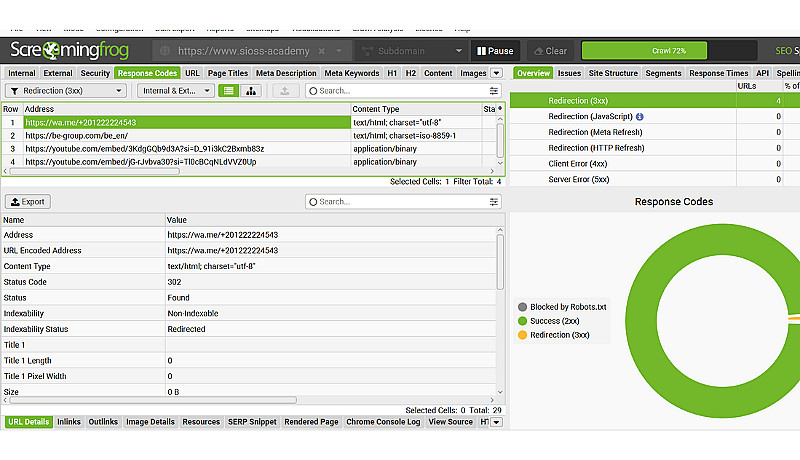The image size is (800, 460).
Task: Open the View Source tab
Action: pos(451,422)
